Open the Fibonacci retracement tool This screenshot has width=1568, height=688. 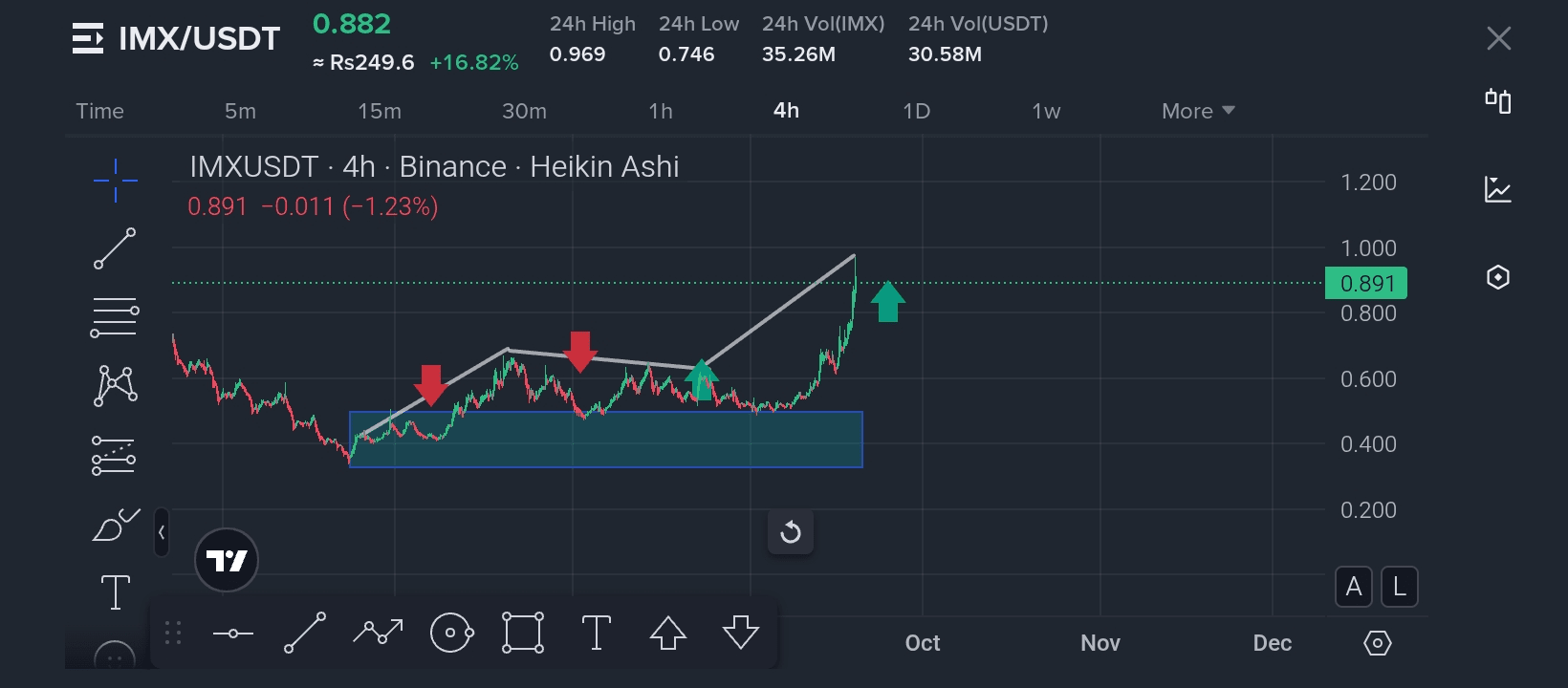(115, 318)
